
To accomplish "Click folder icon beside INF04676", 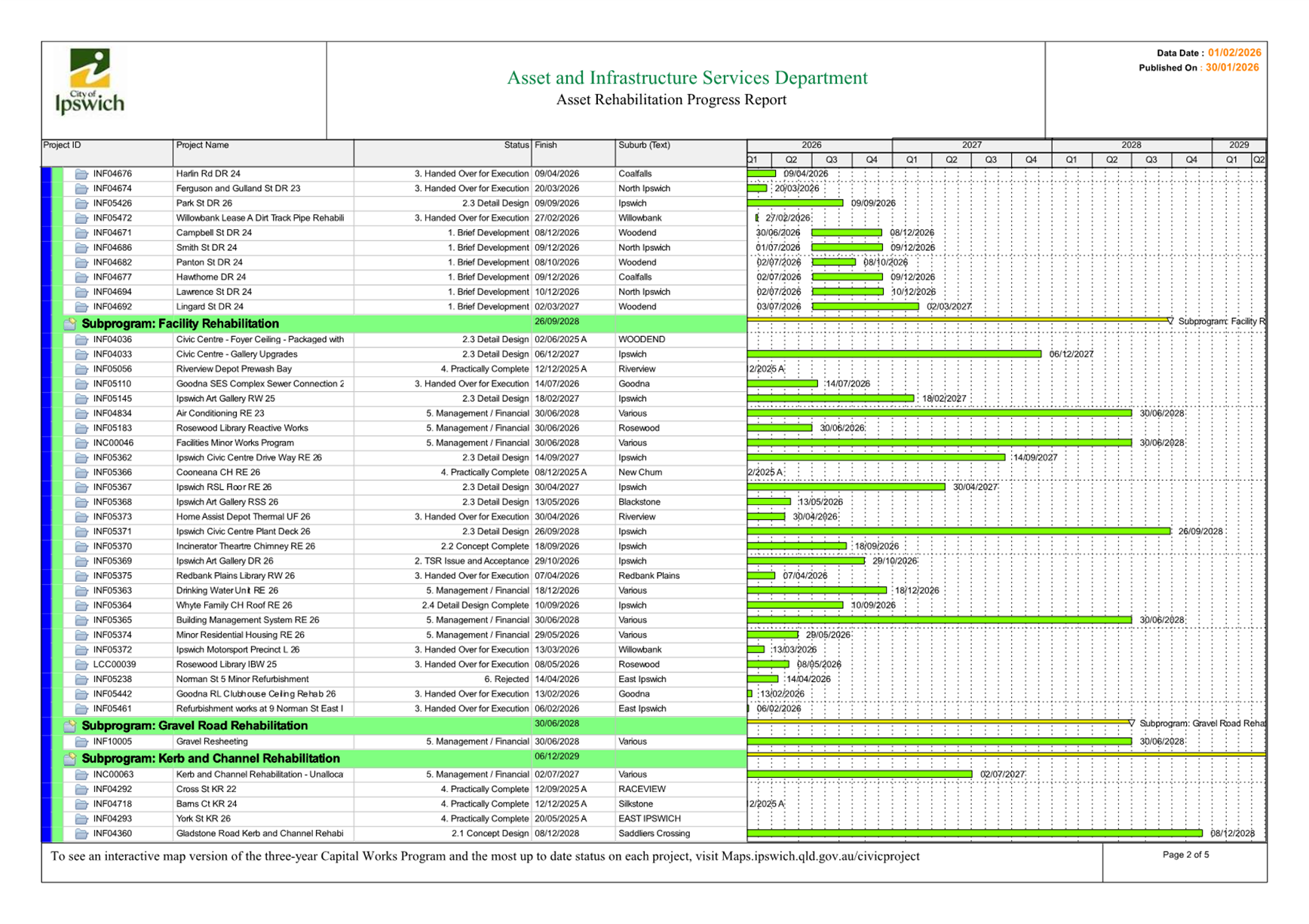I will click(x=81, y=174).
